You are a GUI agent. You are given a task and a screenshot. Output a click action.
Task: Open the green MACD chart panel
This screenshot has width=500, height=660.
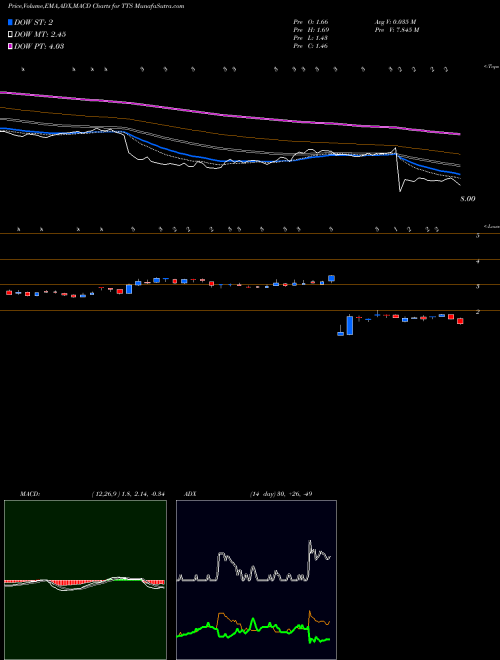click(85, 580)
